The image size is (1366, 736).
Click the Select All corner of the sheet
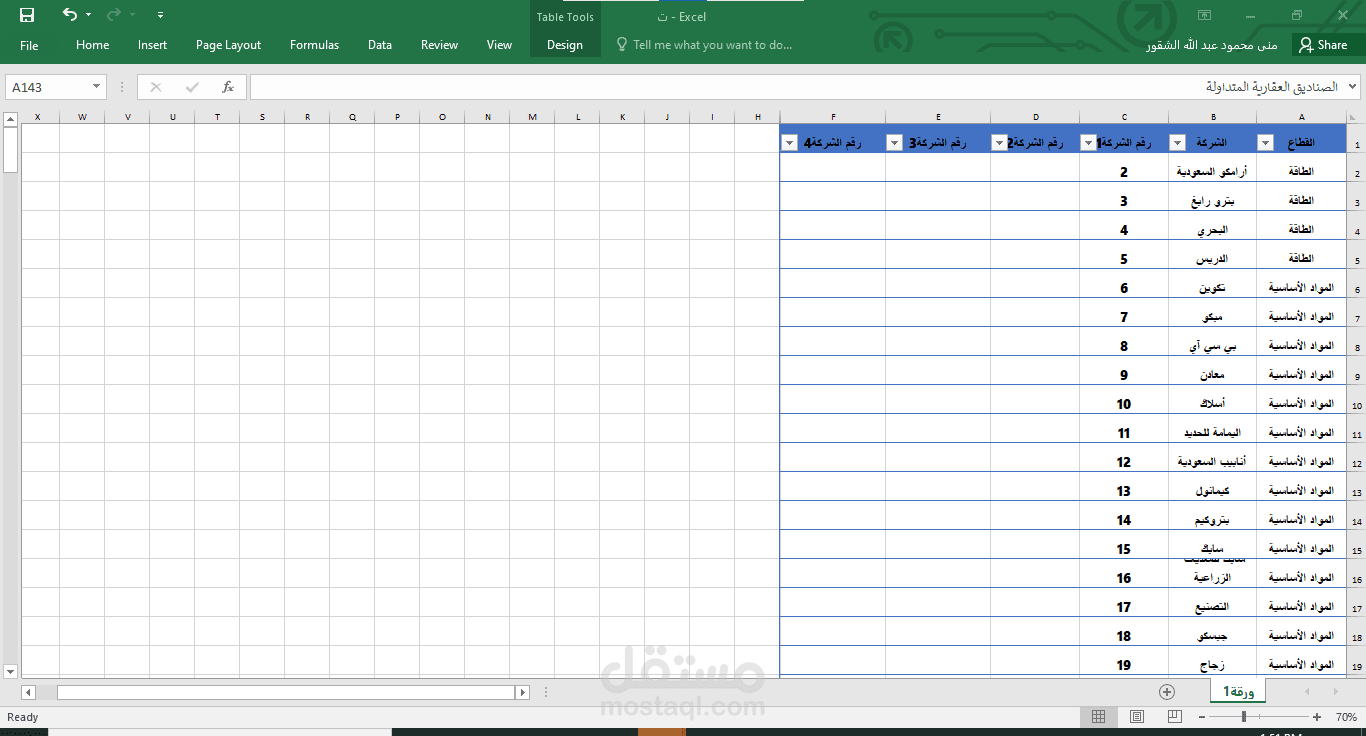click(1357, 117)
